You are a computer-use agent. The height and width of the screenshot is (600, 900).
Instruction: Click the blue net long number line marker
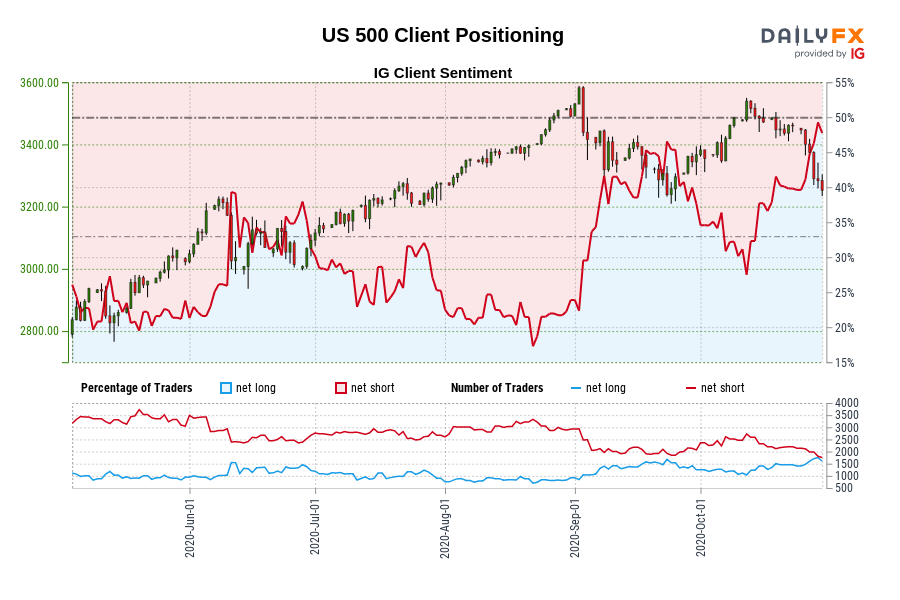coord(576,389)
